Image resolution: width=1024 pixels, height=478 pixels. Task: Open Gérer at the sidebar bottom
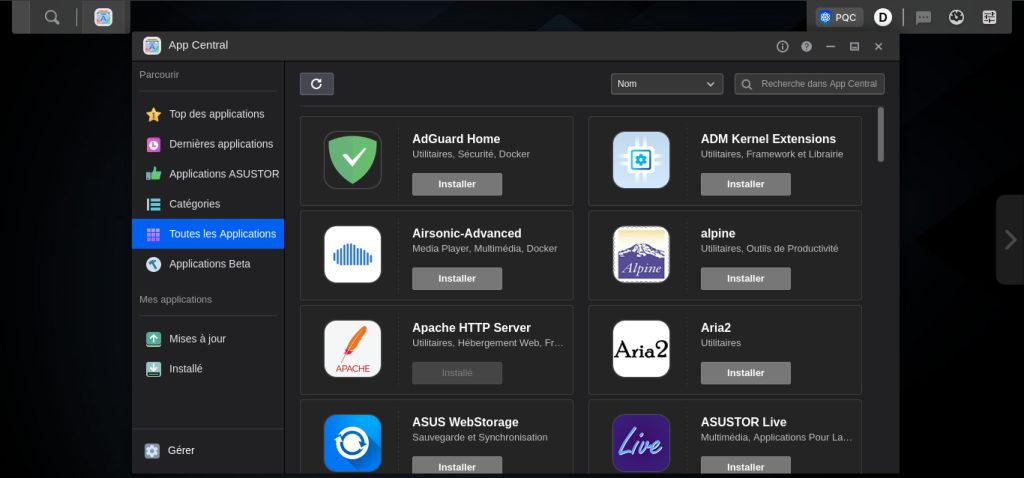pos(208,451)
